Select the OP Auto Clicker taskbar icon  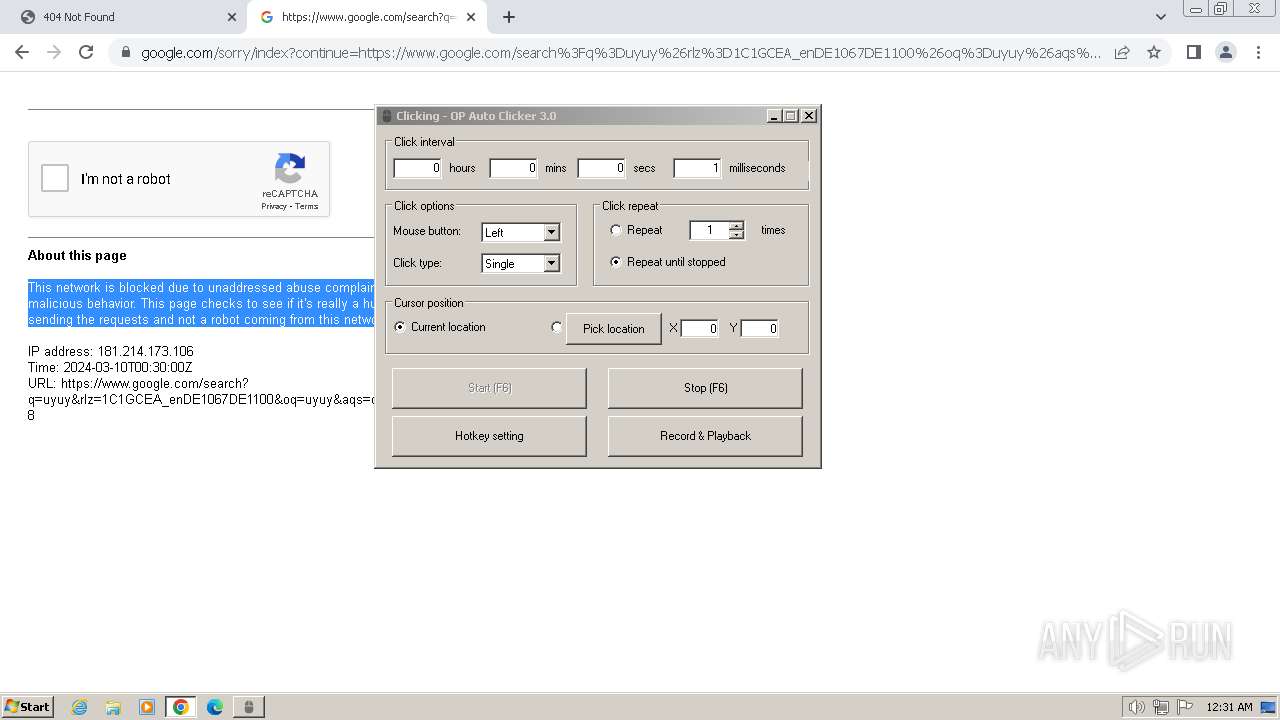coord(249,707)
